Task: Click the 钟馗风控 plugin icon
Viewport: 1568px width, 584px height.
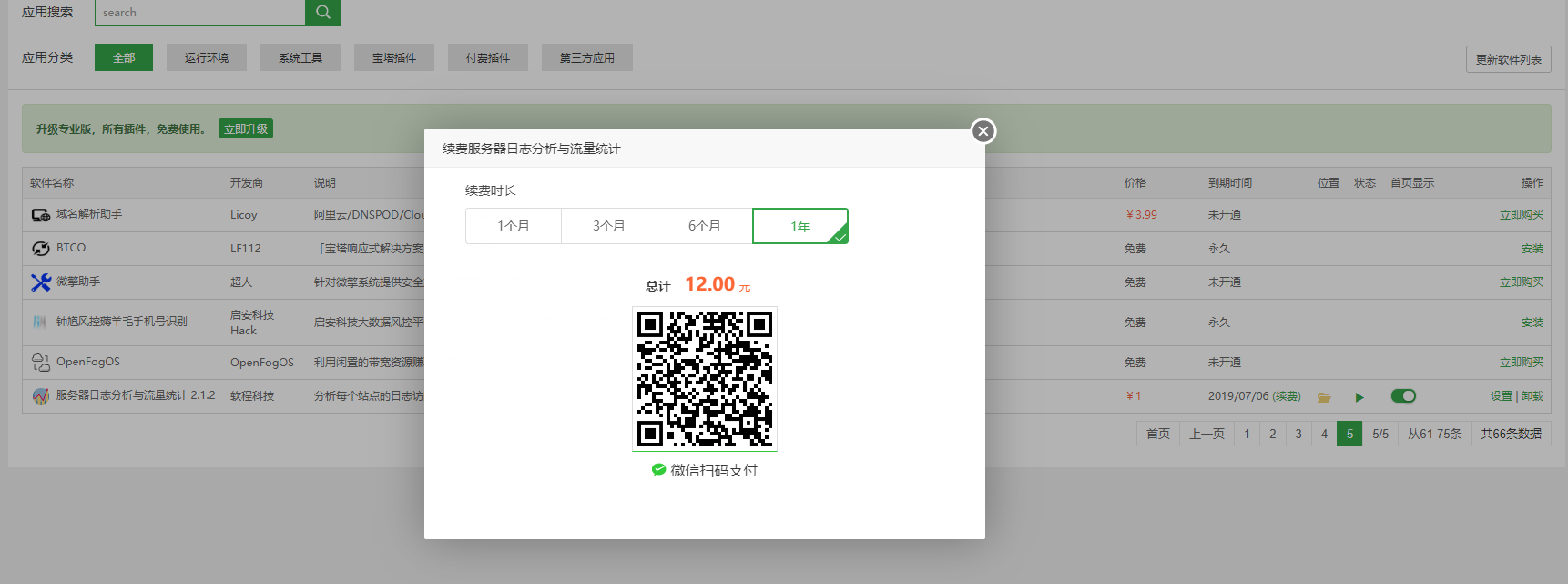Action: click(x=40, y=322)
